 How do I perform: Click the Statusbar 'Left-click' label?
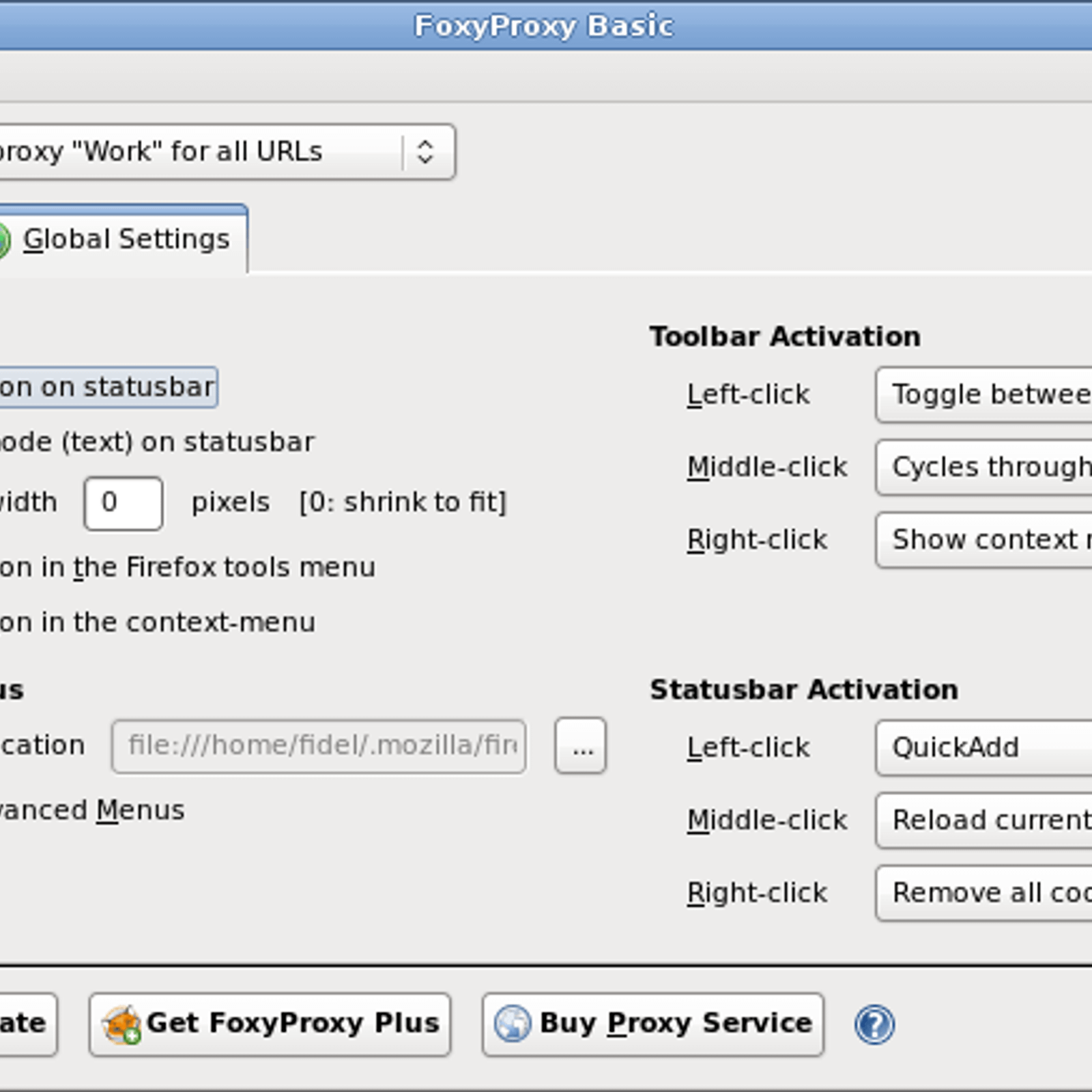748,747
